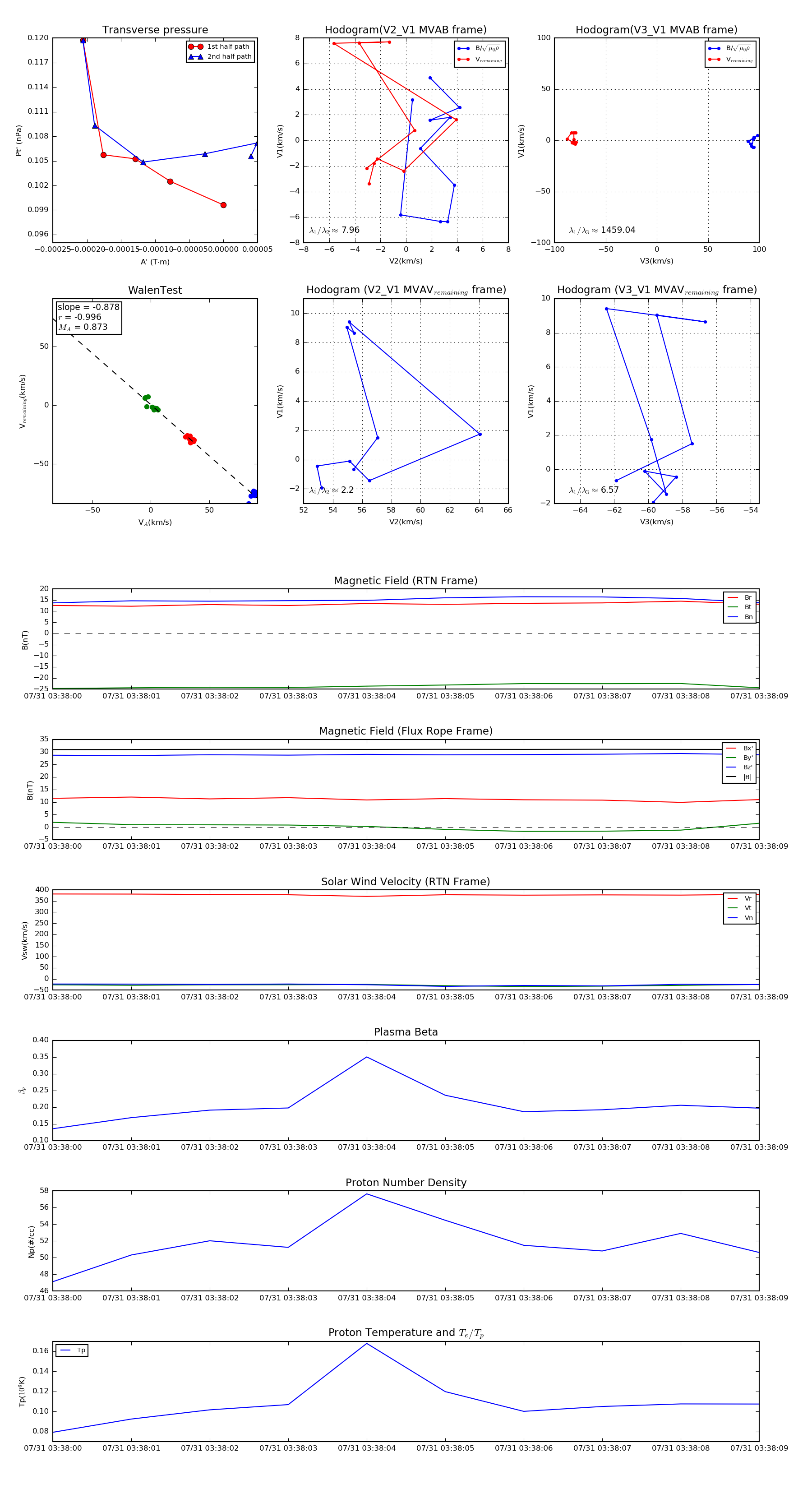Click the lowest red point in Transverse pressure
This screenshot has height=1489, width=812.
click(223, 205)
